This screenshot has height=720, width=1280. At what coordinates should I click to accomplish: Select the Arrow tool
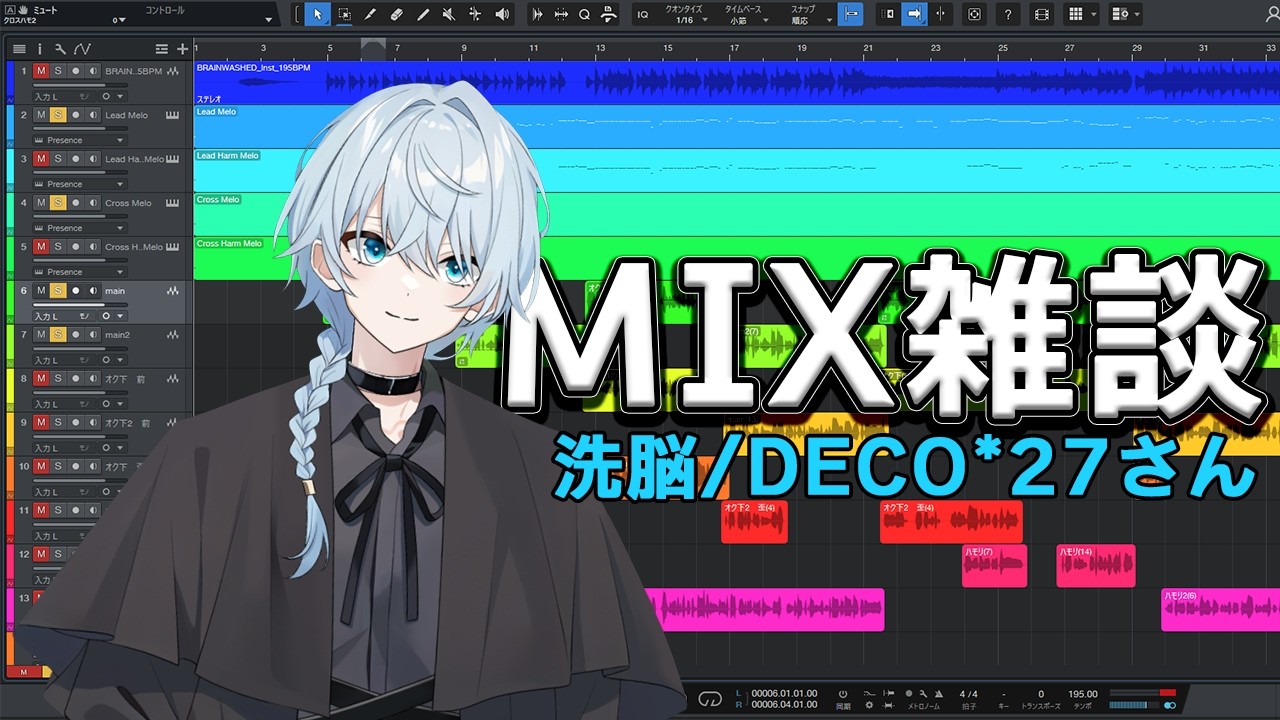tap(318, 14)
